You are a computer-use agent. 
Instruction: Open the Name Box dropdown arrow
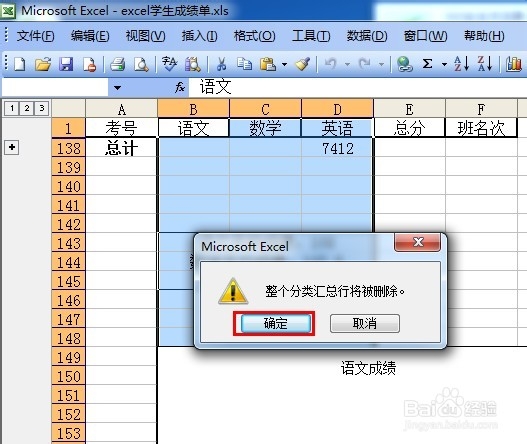click(x=117, y=88)
